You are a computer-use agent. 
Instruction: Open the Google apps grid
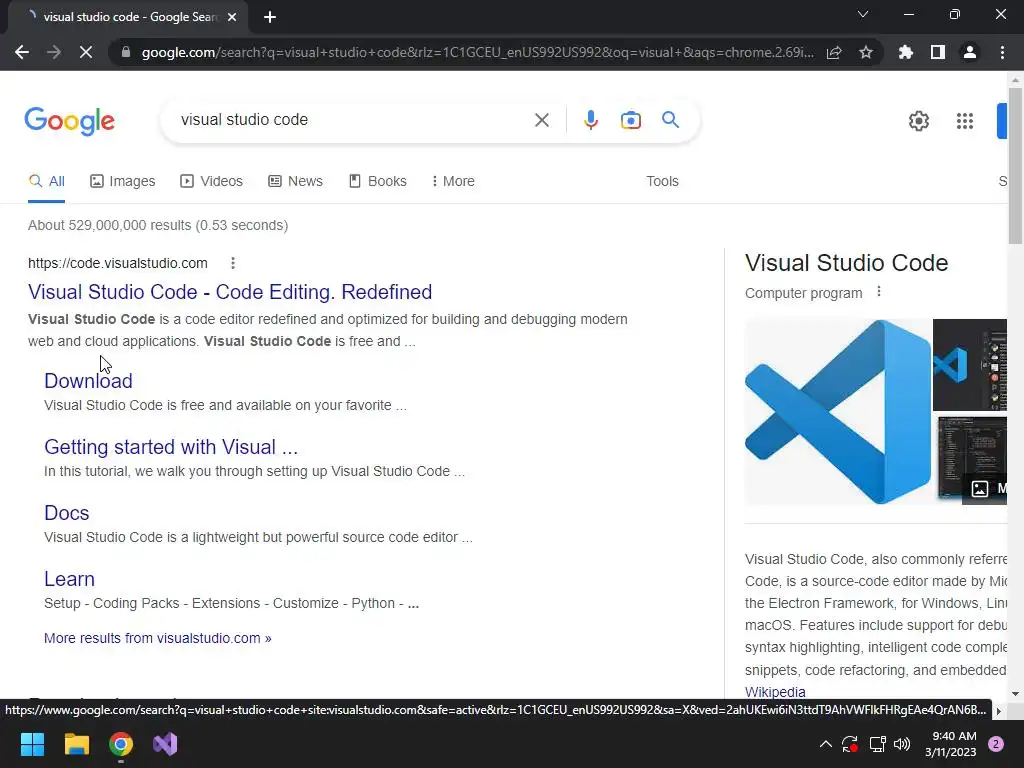pos(965,121)
